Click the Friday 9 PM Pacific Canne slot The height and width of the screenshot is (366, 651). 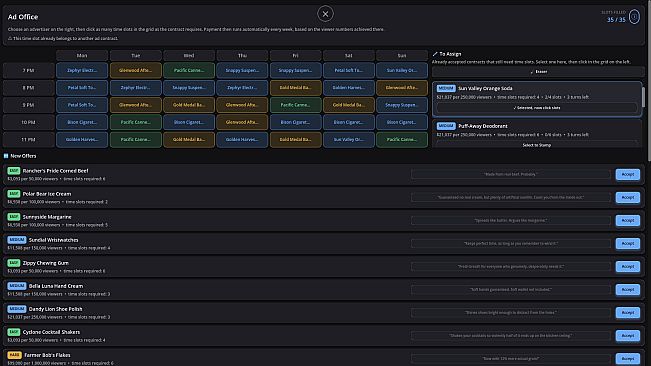pyautogui.click(x=295, y=105)
